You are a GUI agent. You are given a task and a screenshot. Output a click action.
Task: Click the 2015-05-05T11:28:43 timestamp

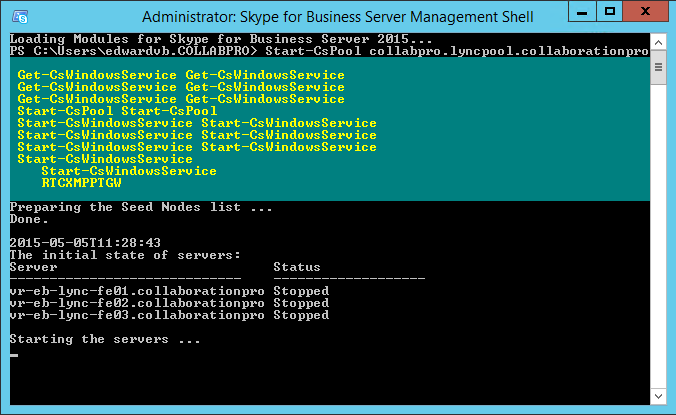85,243
